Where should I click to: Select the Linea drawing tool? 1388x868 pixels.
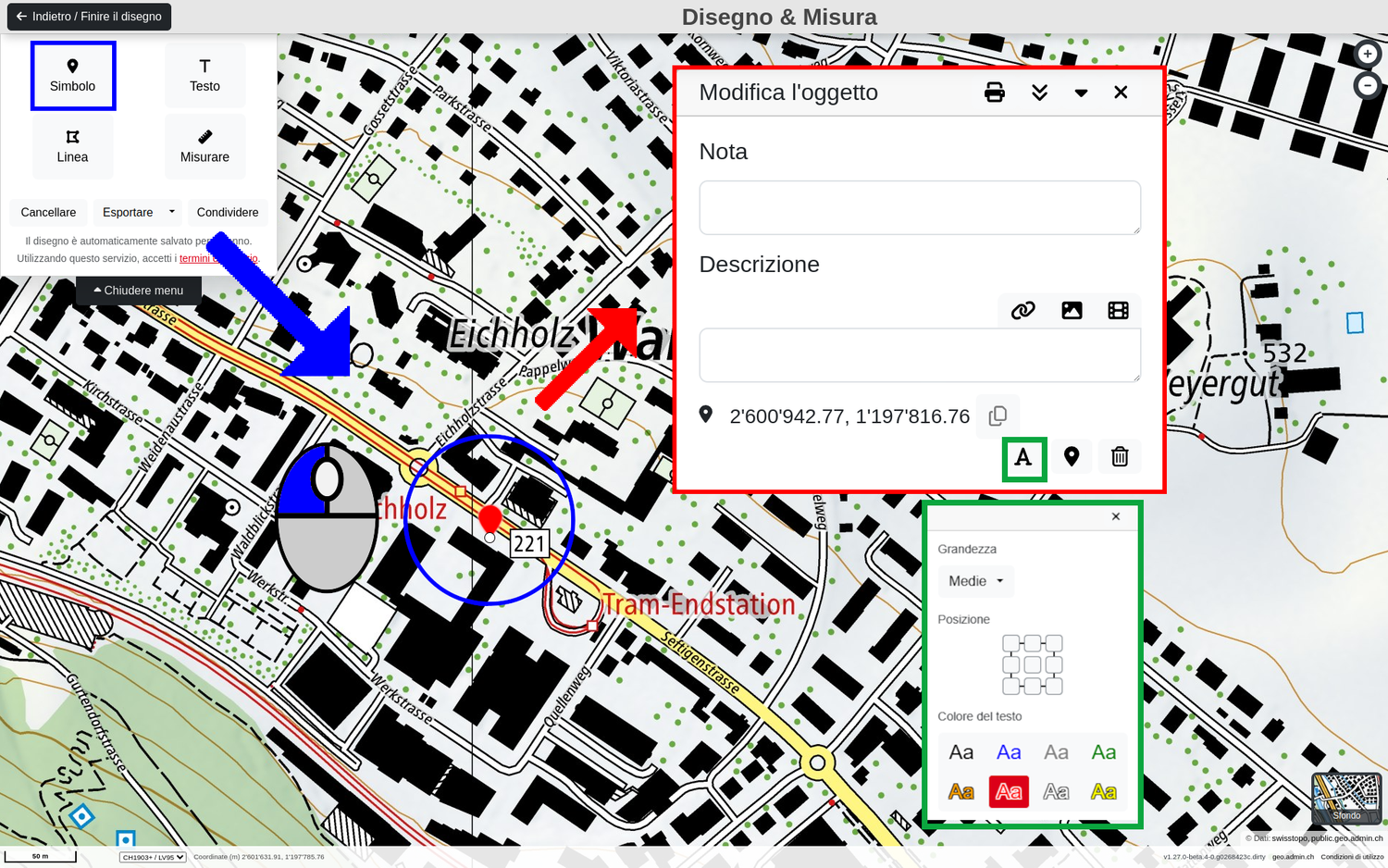click(x=72, y=146)
